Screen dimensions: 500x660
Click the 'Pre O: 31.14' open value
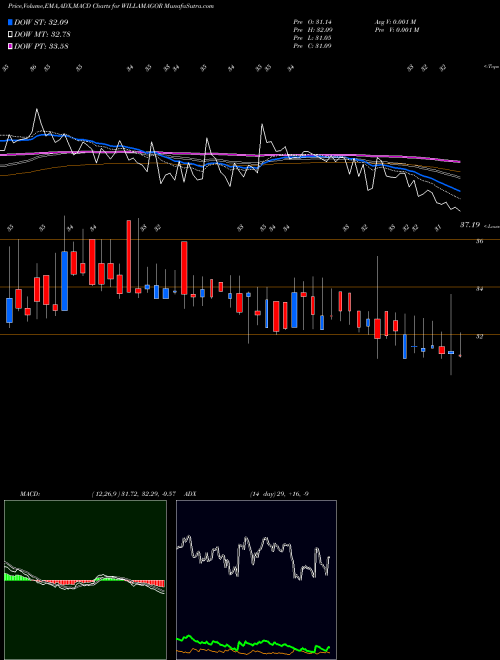tap(313, 22)
